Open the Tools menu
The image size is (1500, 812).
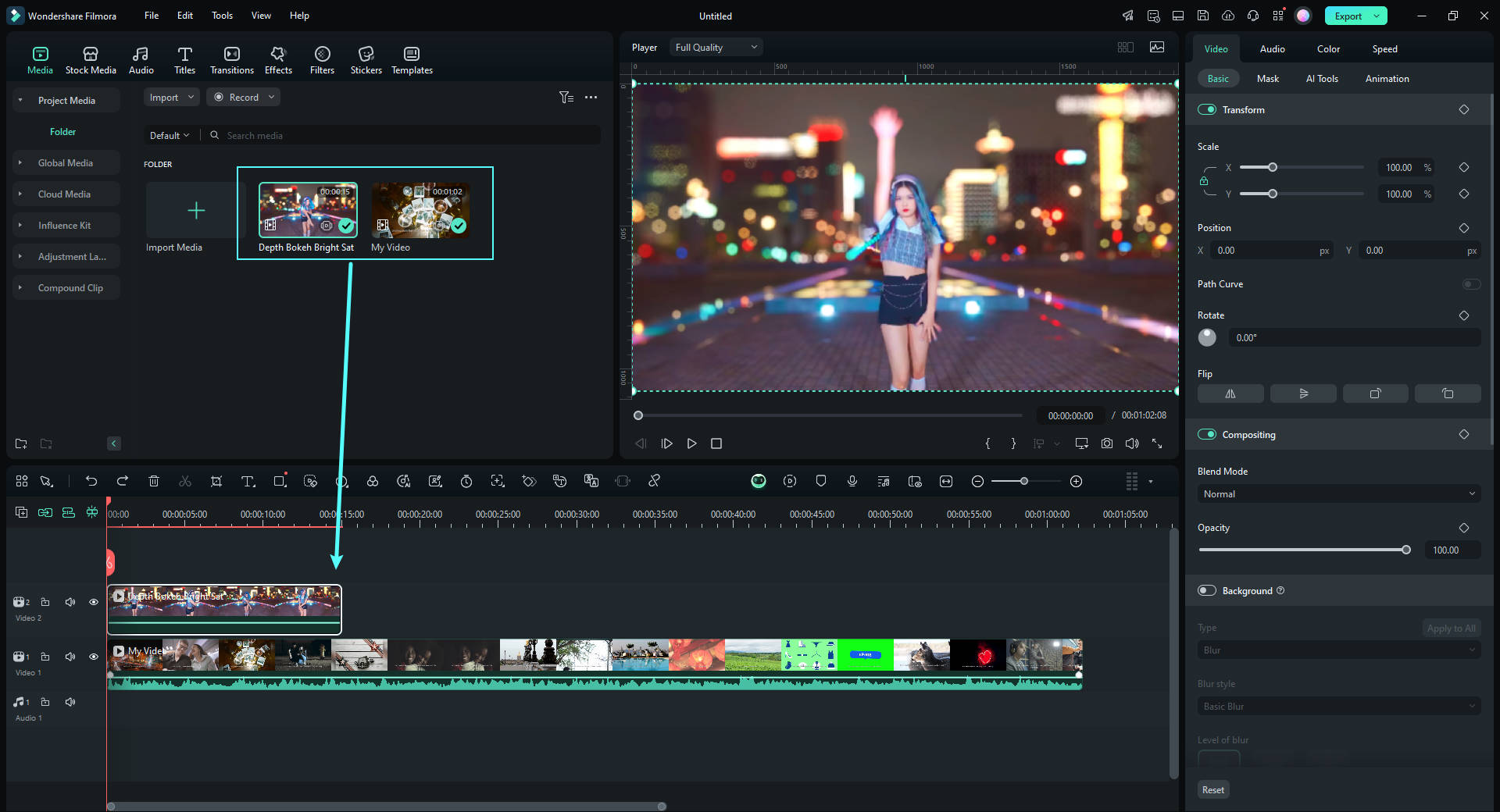[x=222, y=16]
